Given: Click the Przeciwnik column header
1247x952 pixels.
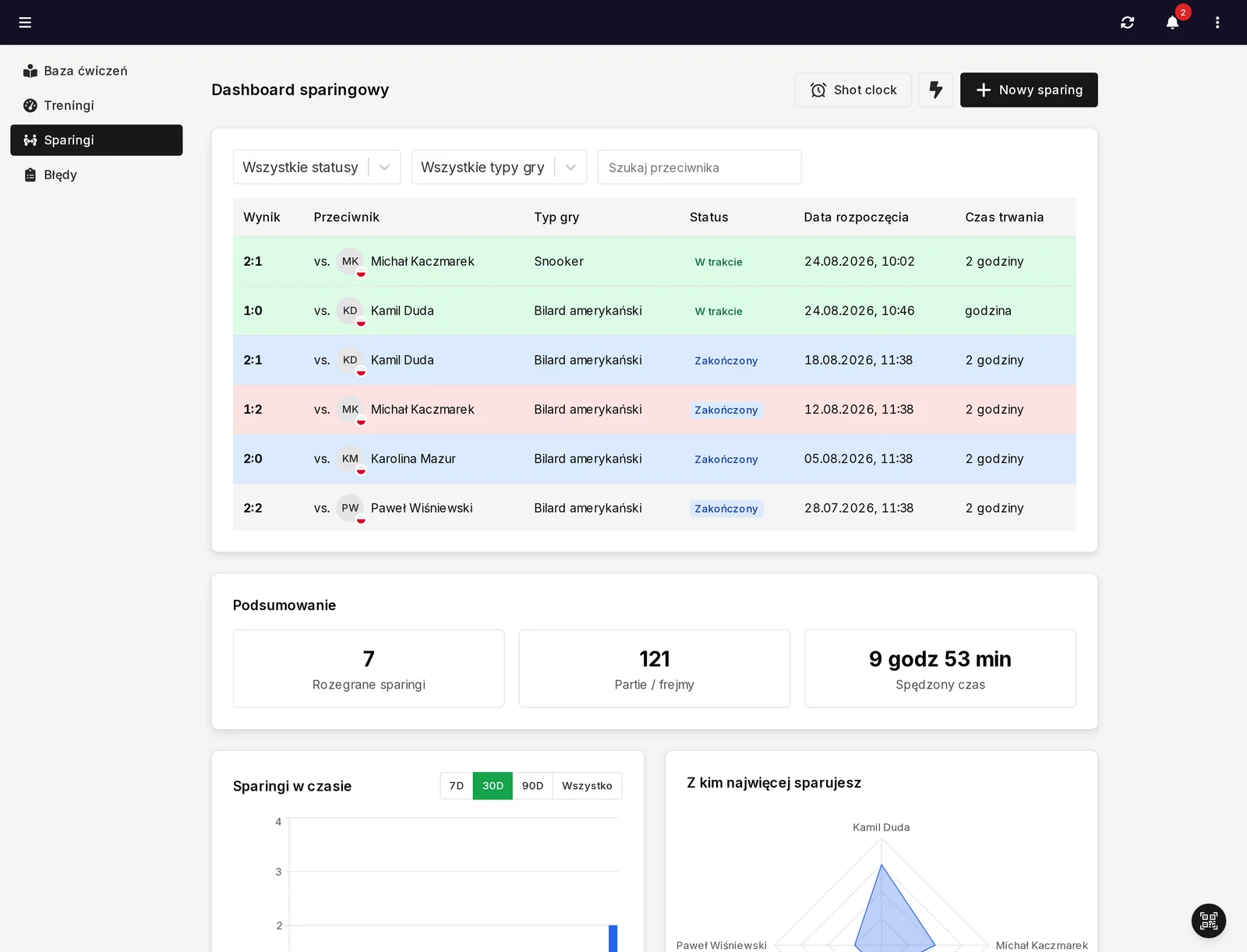Looking at the screenshot, I should coord(347,217).
